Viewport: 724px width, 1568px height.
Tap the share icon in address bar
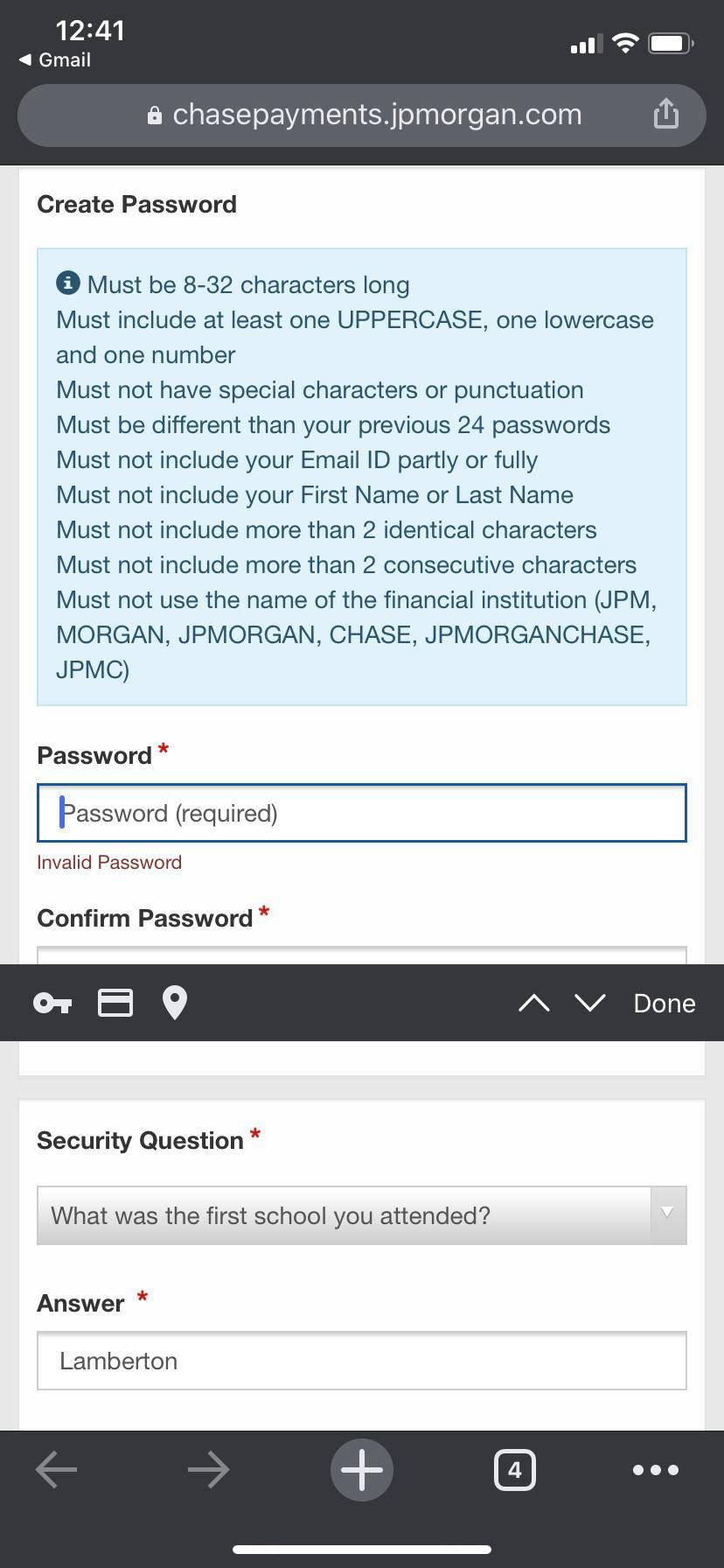(x=665, y=114)
